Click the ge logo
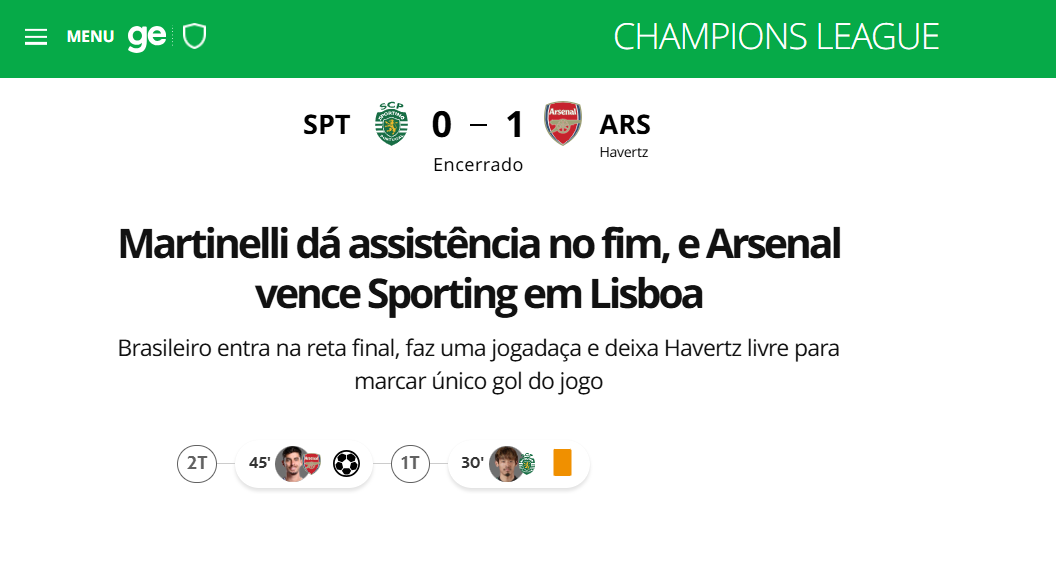Viewport: 1056px width, 584px height. click(146, 36)
